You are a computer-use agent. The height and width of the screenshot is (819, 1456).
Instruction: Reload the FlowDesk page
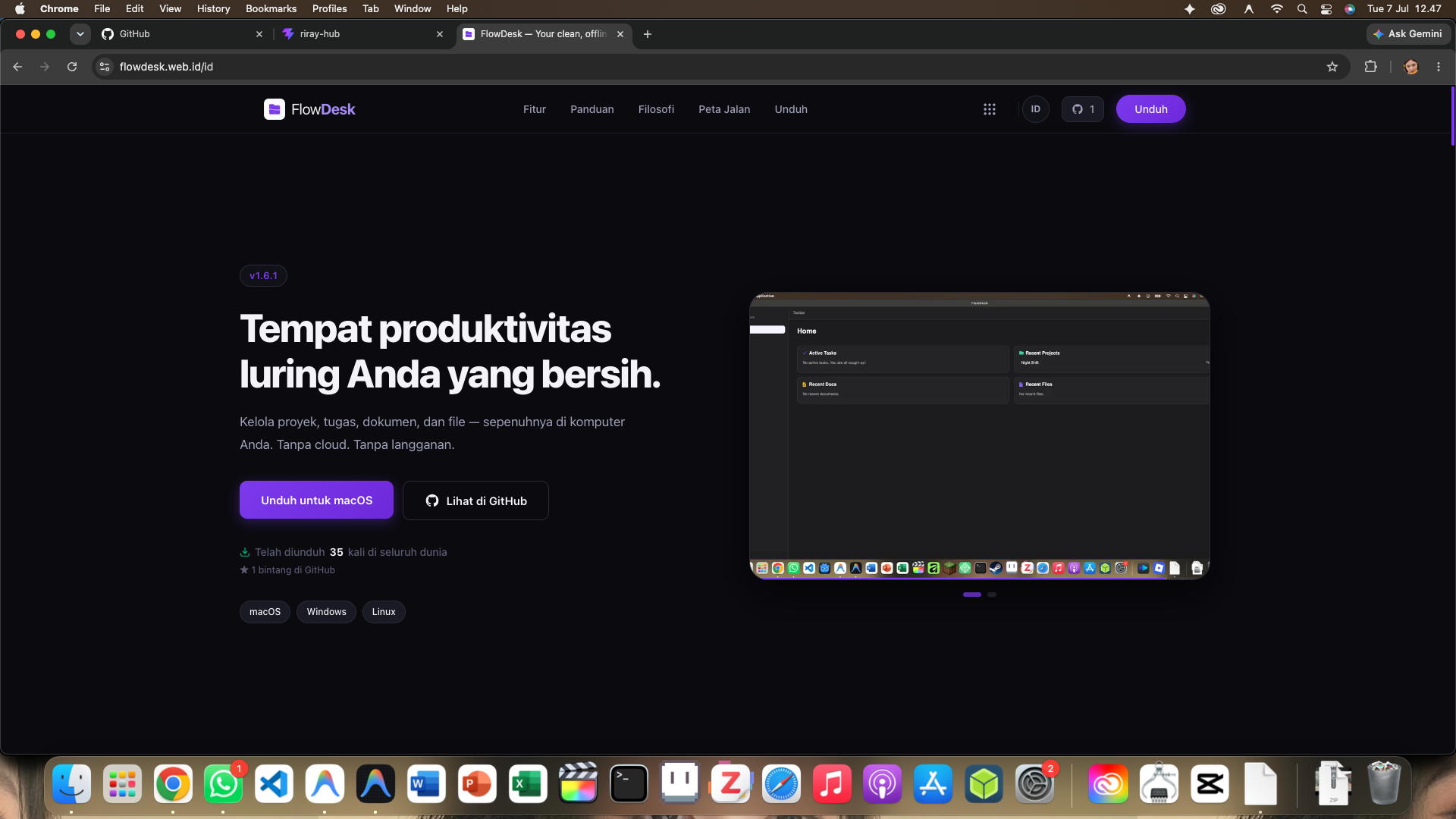72,67
